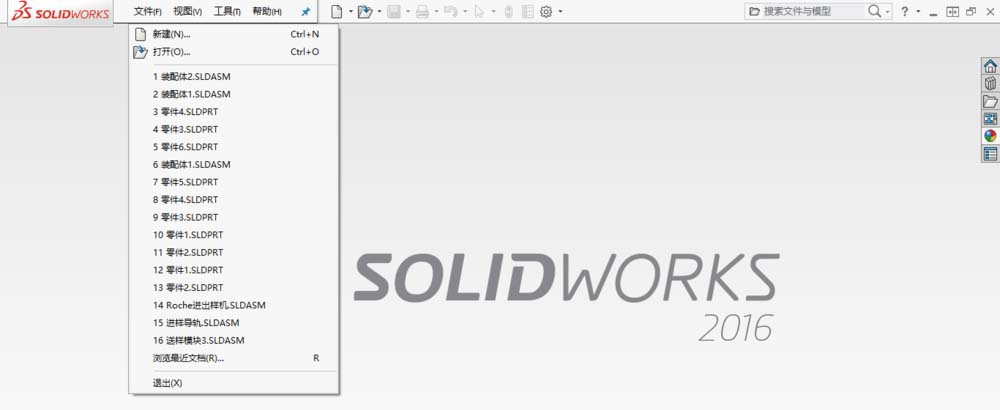Open the 帮助(H) menu
This screenshot has height=410, width=1000.
click(x=267, y=11)
